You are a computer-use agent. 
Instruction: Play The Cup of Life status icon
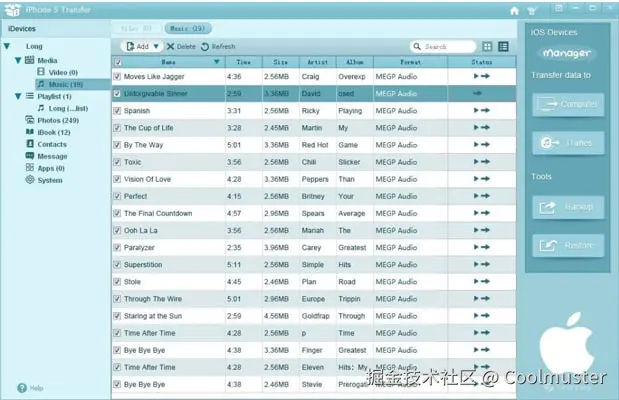(476, 128)
